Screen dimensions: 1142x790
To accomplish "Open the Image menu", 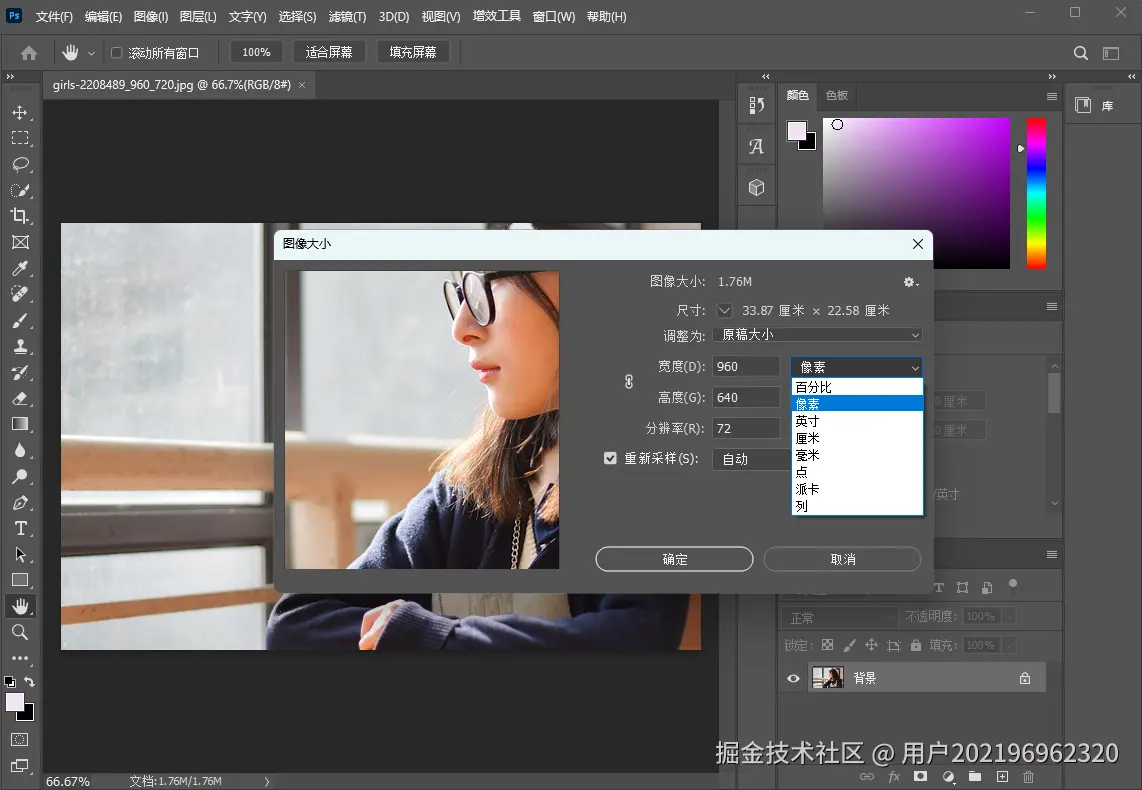I will (151, 17).
